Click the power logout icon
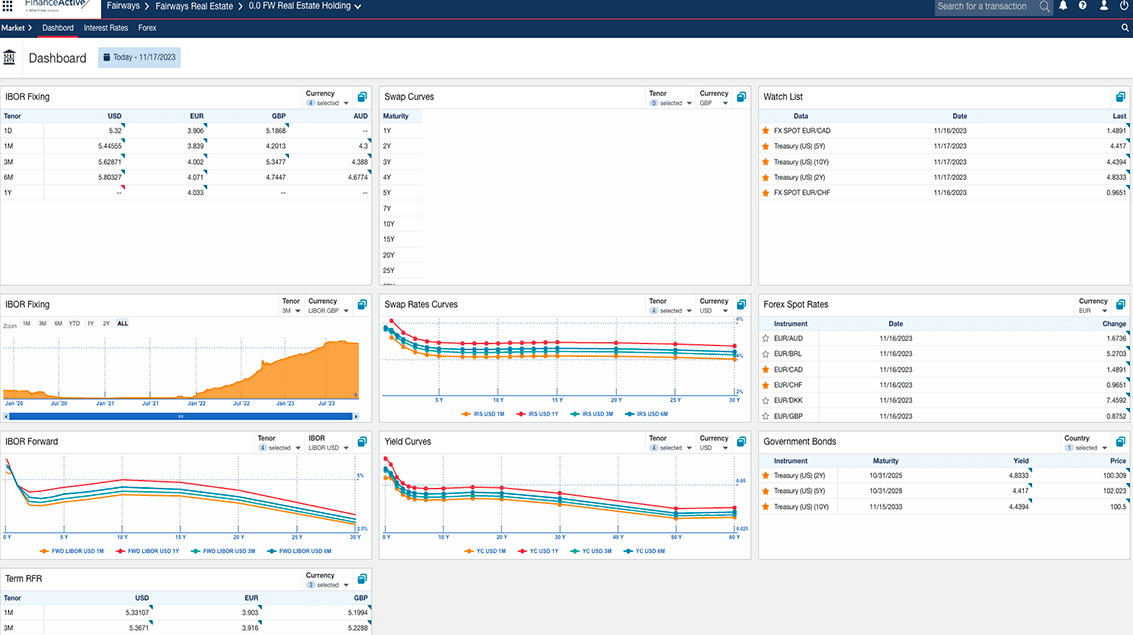The height and width of the screenshot is (635, 1133). 1124,6
